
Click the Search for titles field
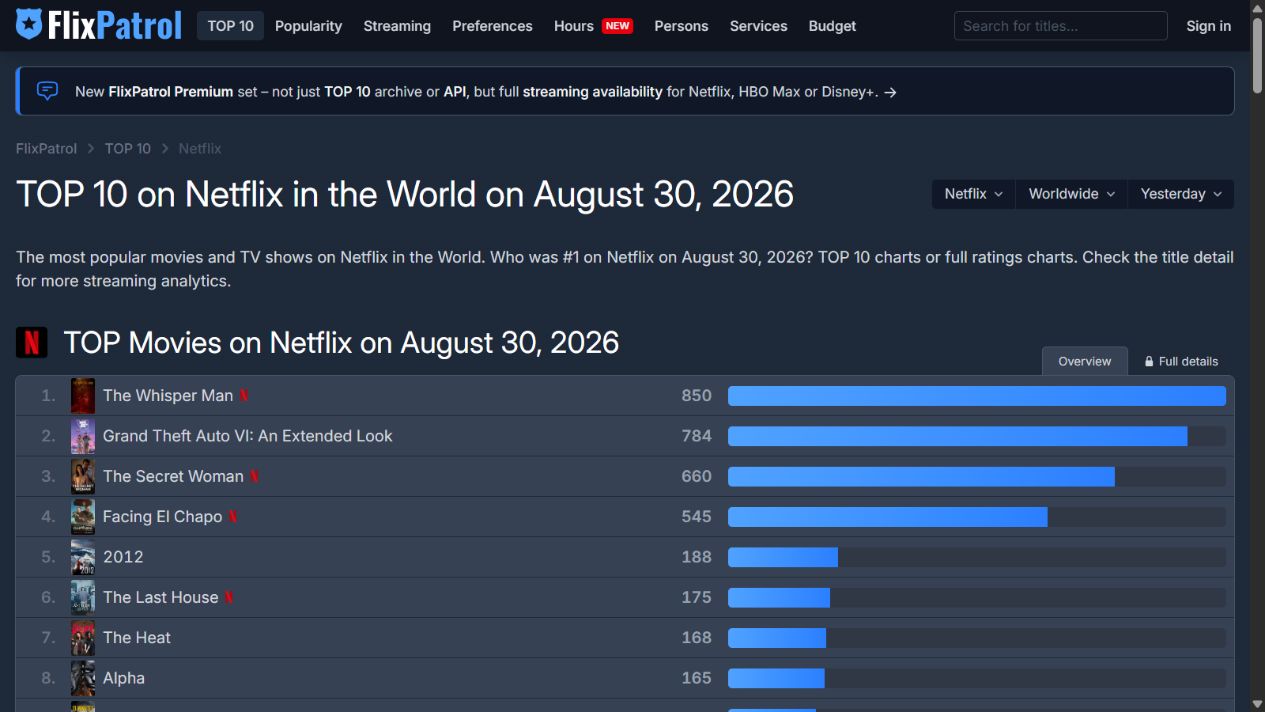point(1060,26)
